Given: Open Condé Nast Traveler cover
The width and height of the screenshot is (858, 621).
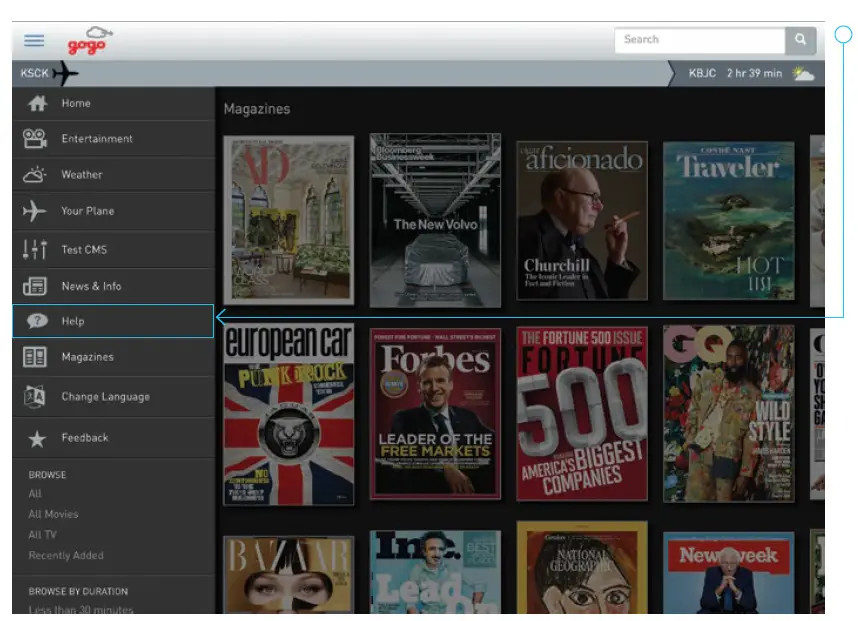Looking at the screenshot, I should [729, 221].
